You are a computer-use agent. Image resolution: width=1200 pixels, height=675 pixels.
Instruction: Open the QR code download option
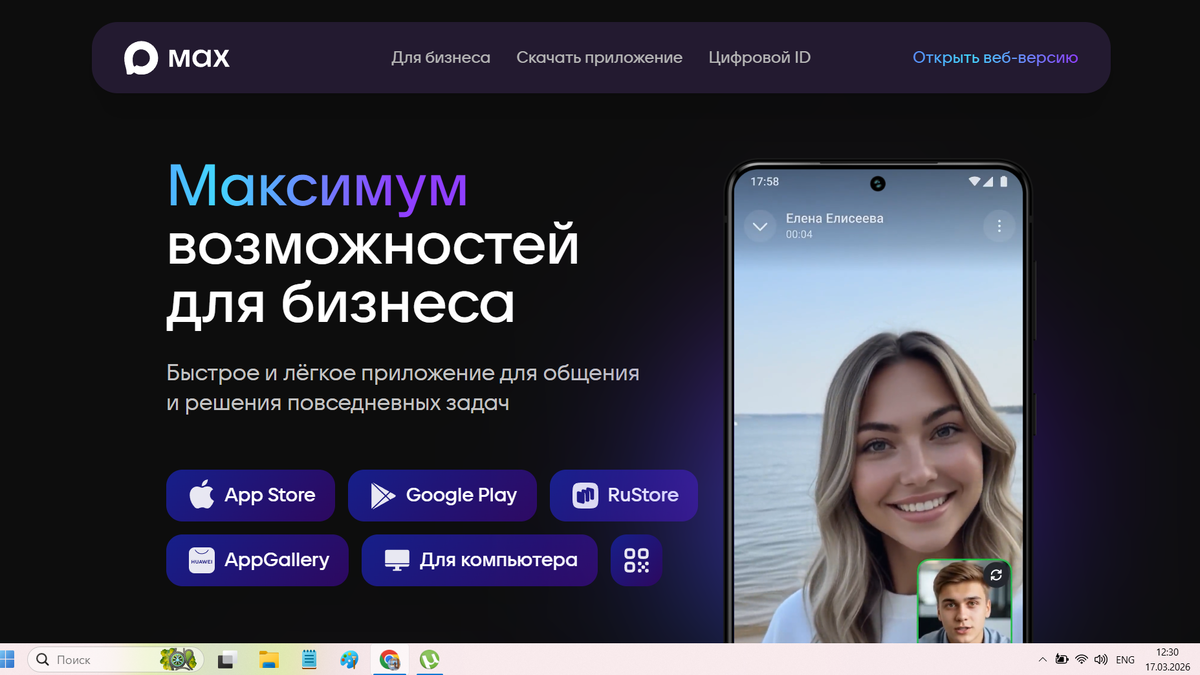[637, 560]
